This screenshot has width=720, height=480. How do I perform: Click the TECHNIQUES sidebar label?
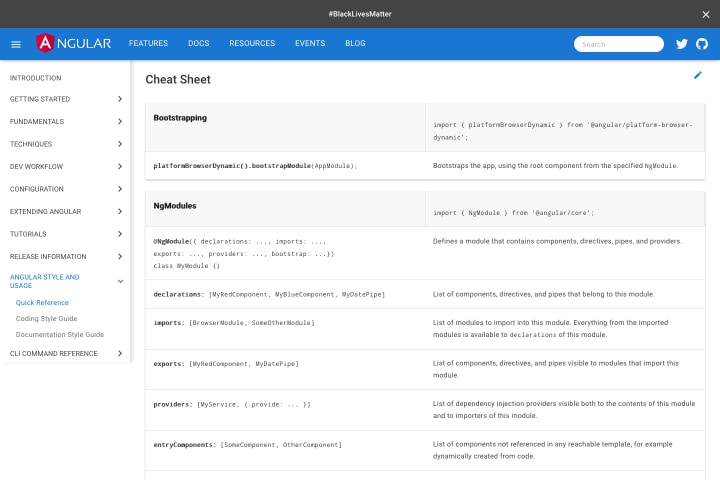(31, 144)
